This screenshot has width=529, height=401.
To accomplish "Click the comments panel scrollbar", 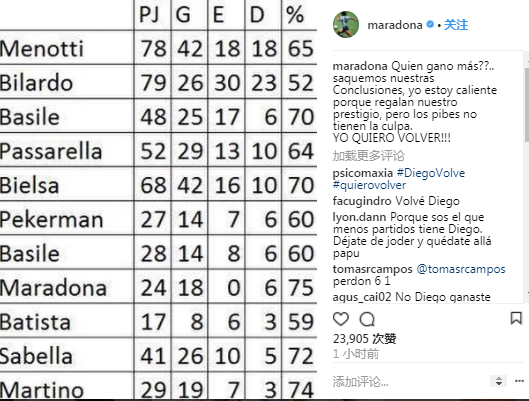I will pos(527,105).
